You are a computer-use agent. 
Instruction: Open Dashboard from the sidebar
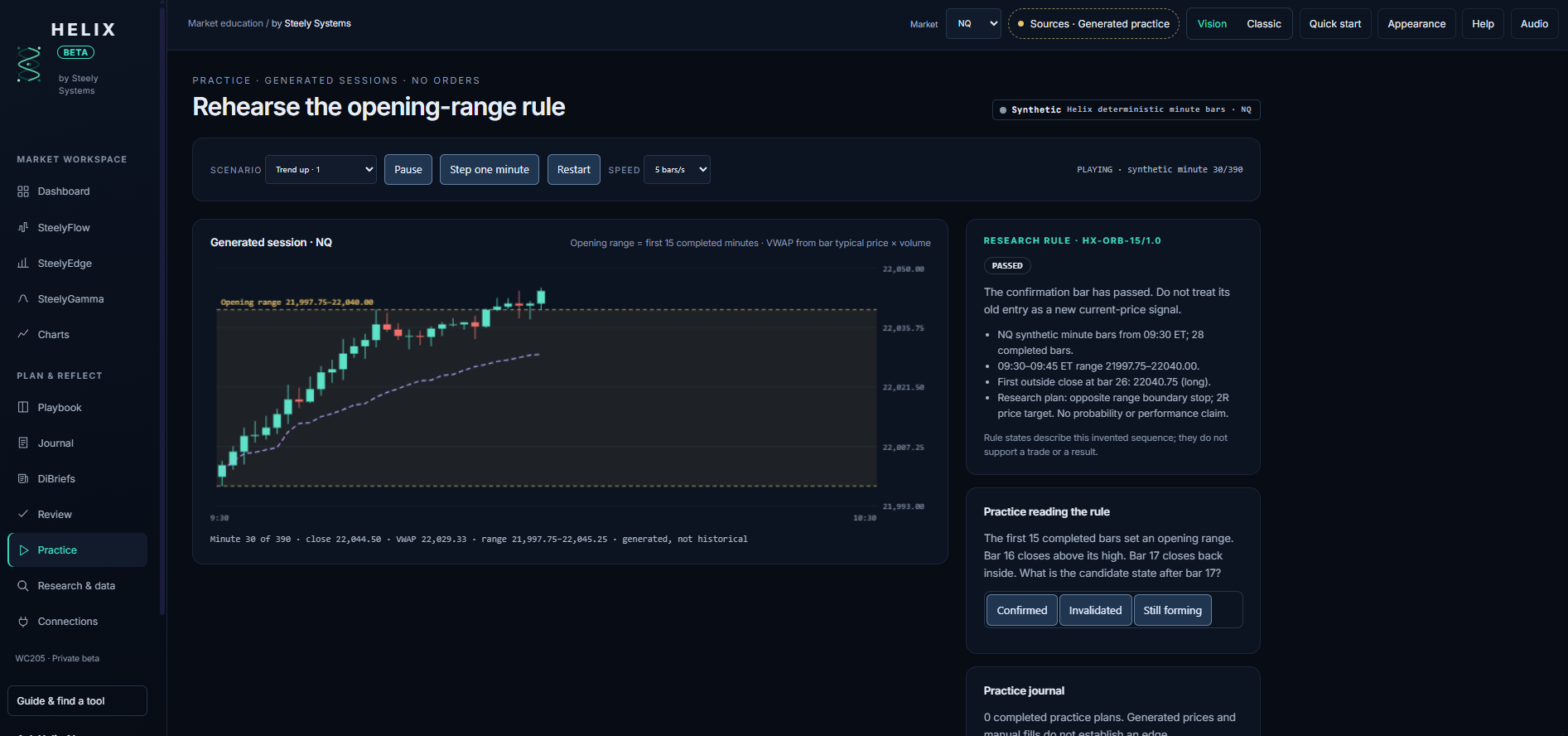(77, 191)
